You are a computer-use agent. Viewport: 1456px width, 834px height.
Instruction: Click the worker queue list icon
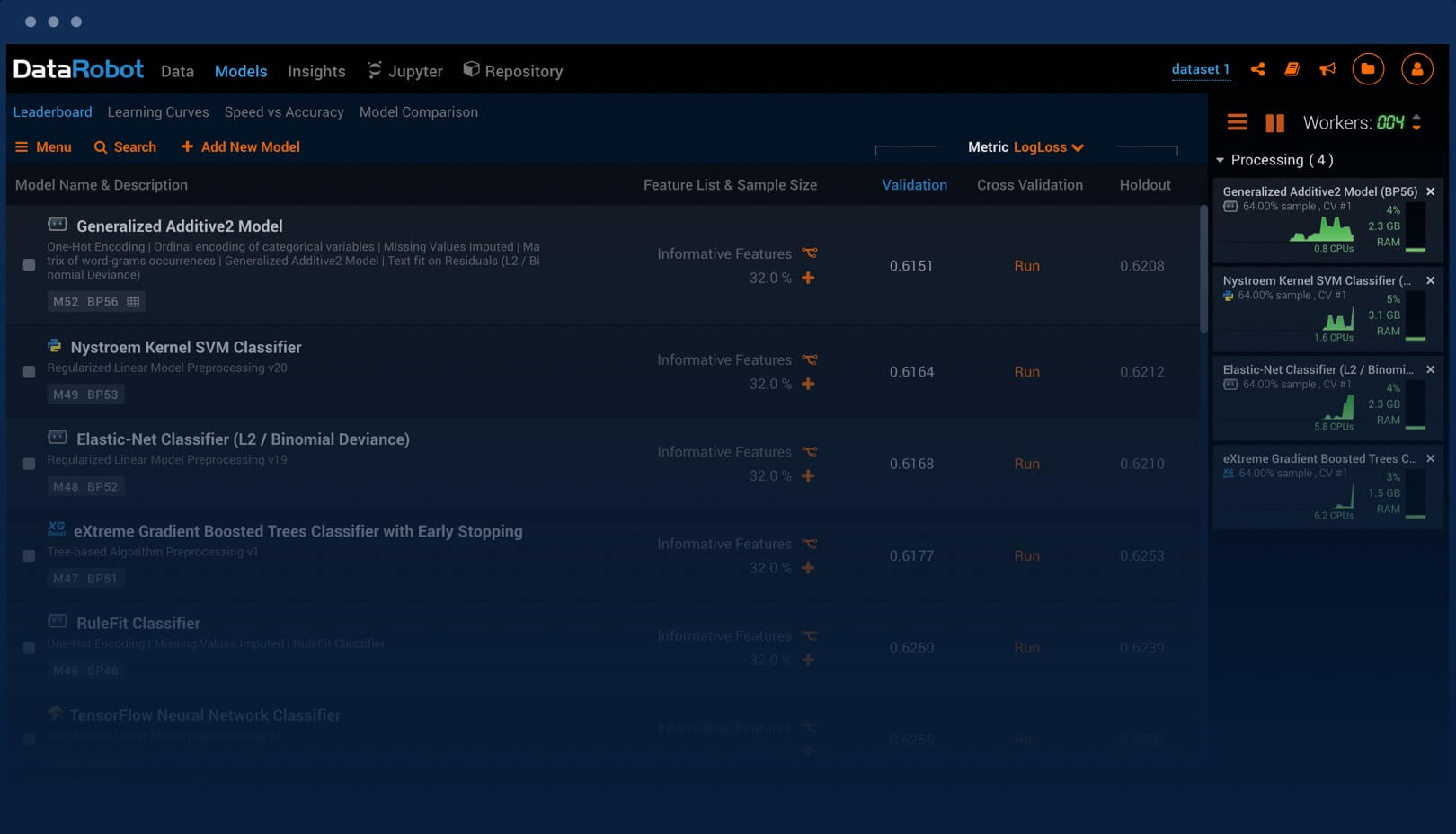coord(1237,122)
